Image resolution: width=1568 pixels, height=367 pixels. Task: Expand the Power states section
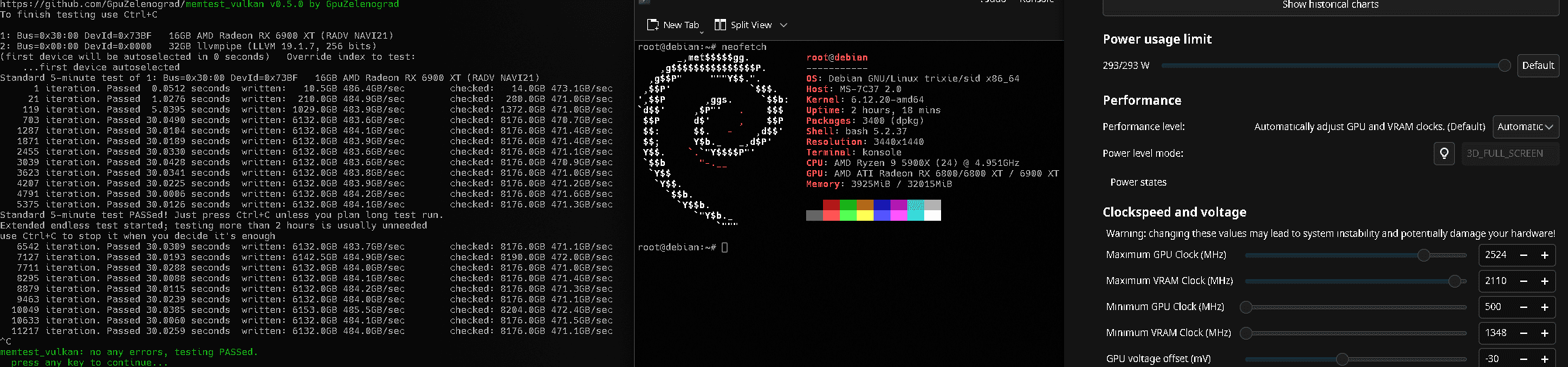coord(1138,182)
